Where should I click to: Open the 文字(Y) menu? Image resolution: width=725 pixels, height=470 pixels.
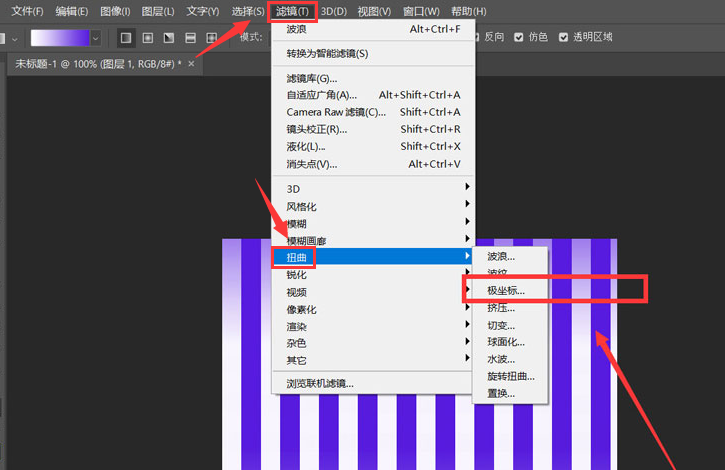(x=203, y=11)
